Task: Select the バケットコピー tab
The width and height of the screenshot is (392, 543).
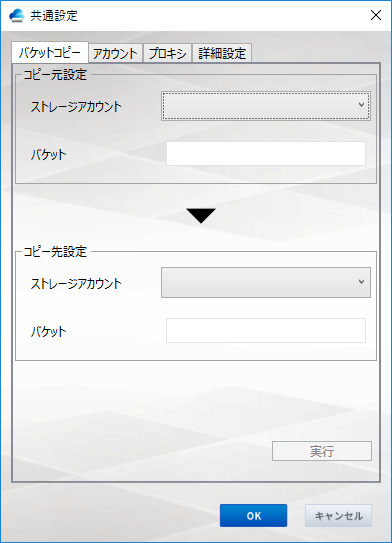Action: pyautogui.click(x=50, y=53)
